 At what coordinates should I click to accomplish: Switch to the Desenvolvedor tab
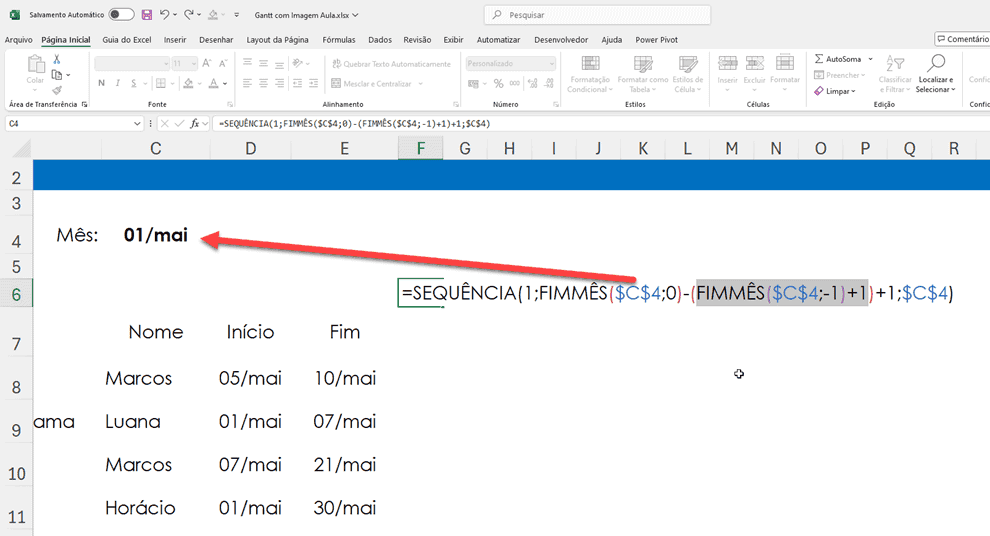pos(561,40)
